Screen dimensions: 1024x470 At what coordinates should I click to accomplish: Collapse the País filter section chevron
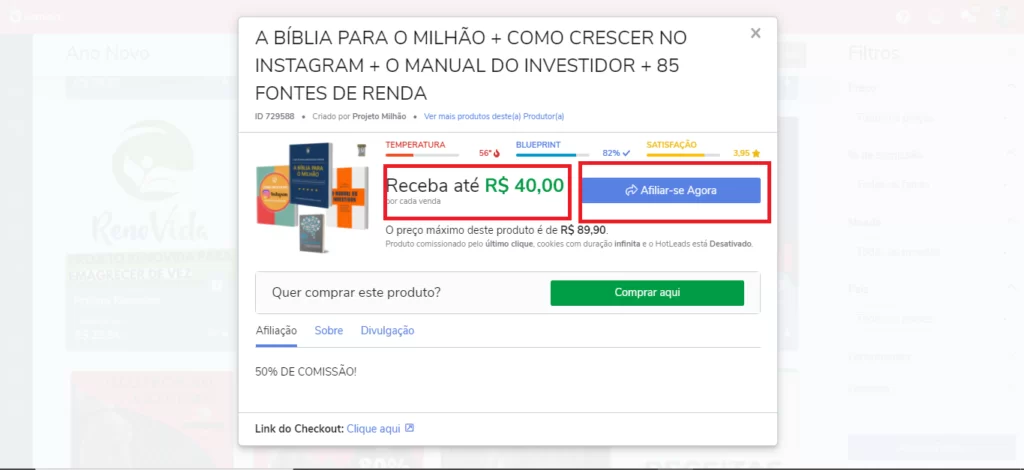[x=1011, y=286]
